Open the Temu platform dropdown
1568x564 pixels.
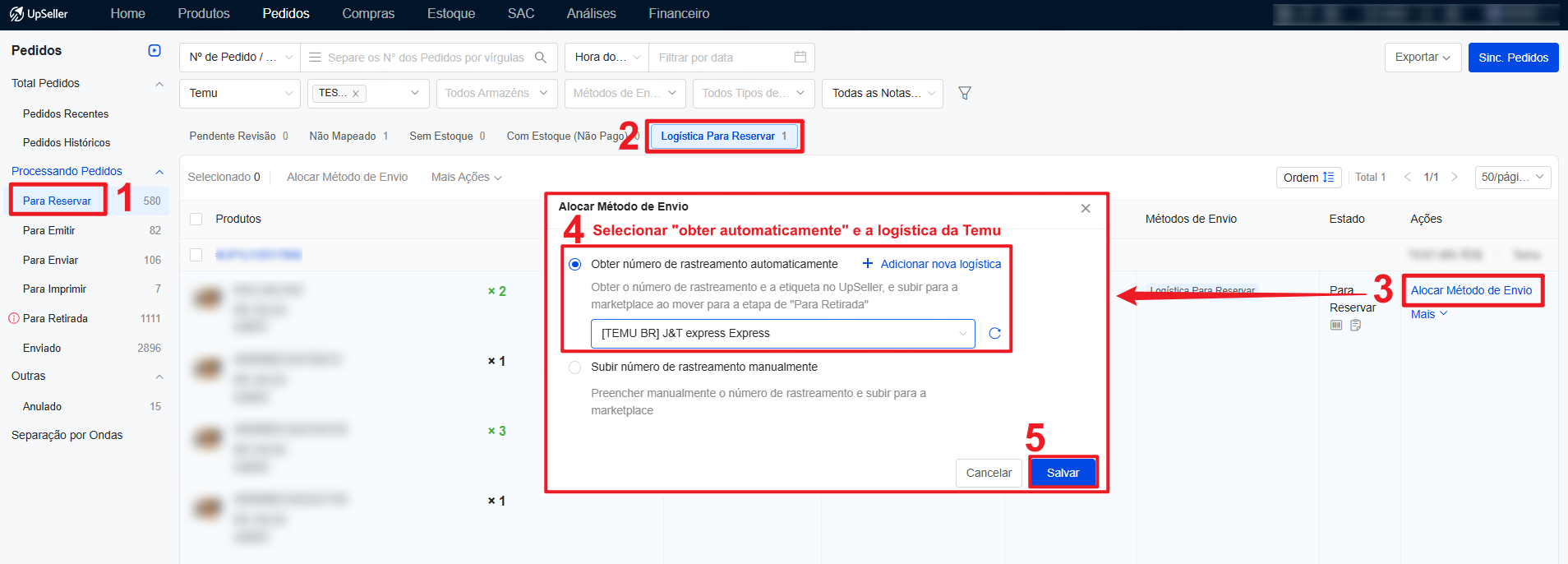tap(240, 93)
